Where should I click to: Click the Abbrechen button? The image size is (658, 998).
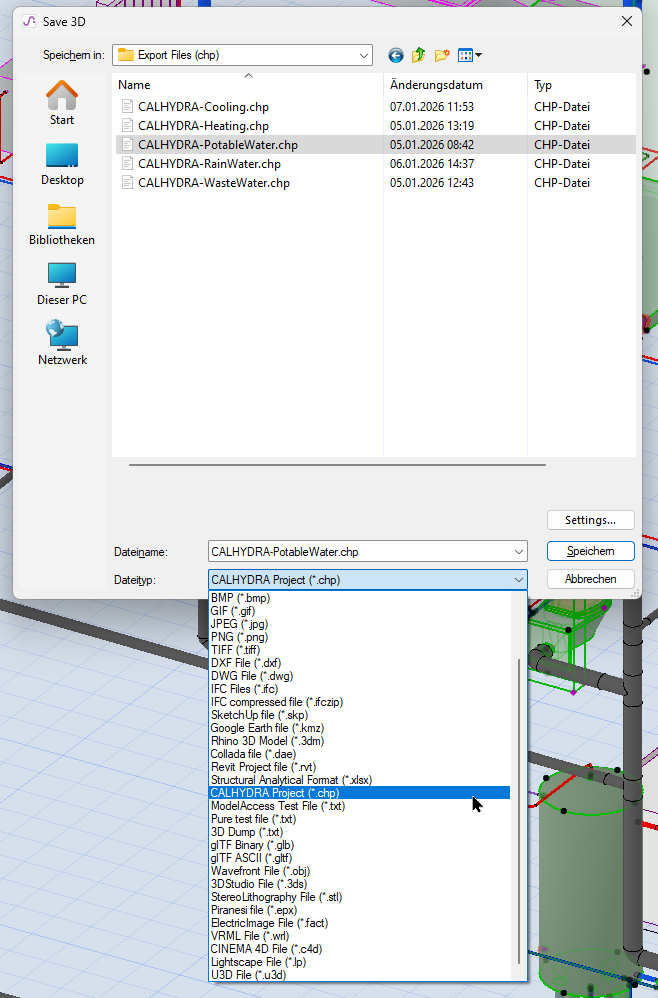point(591,579)
